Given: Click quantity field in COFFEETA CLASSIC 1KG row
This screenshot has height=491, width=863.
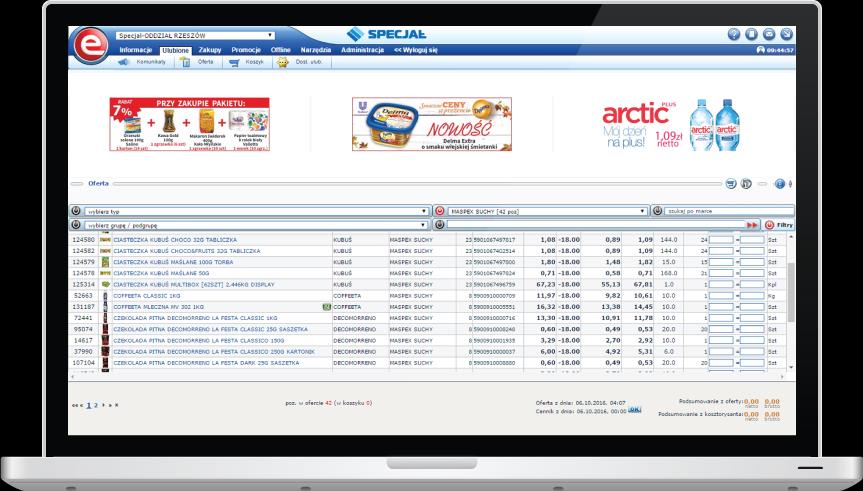Looking at the screenshot, I should tap(722, 296).
